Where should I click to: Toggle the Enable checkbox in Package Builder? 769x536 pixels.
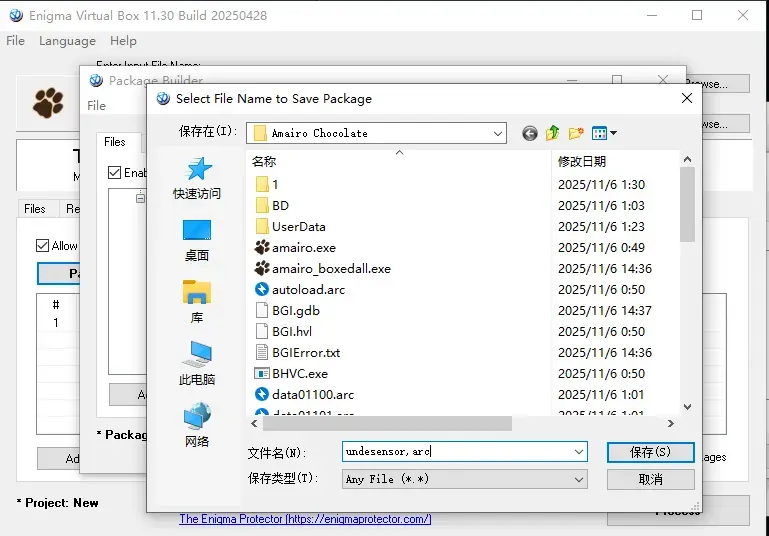[x=114, y=173]
